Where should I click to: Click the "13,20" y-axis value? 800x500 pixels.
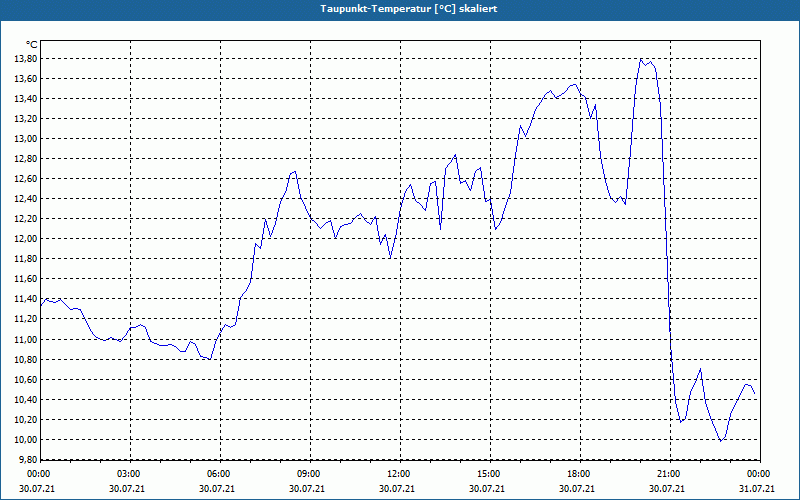tap(26, 119)
